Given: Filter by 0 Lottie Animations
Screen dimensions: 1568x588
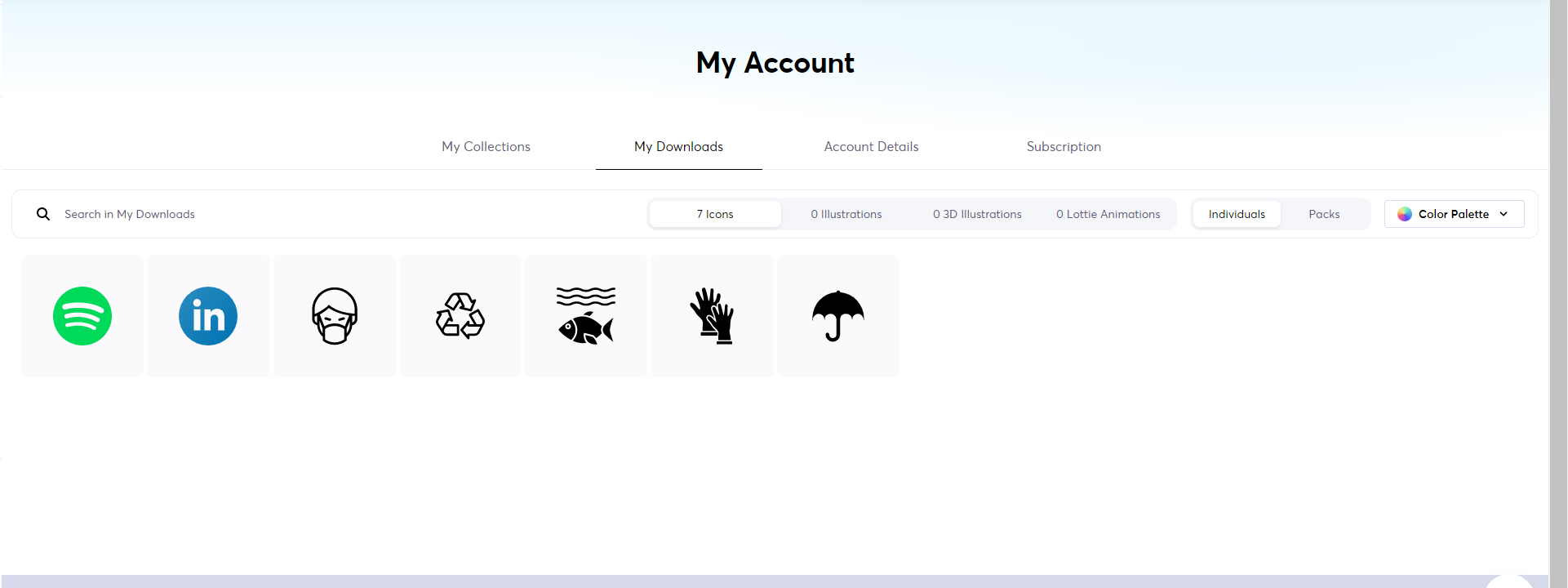Looking at the screenshot, I should tap(1108, 214).
